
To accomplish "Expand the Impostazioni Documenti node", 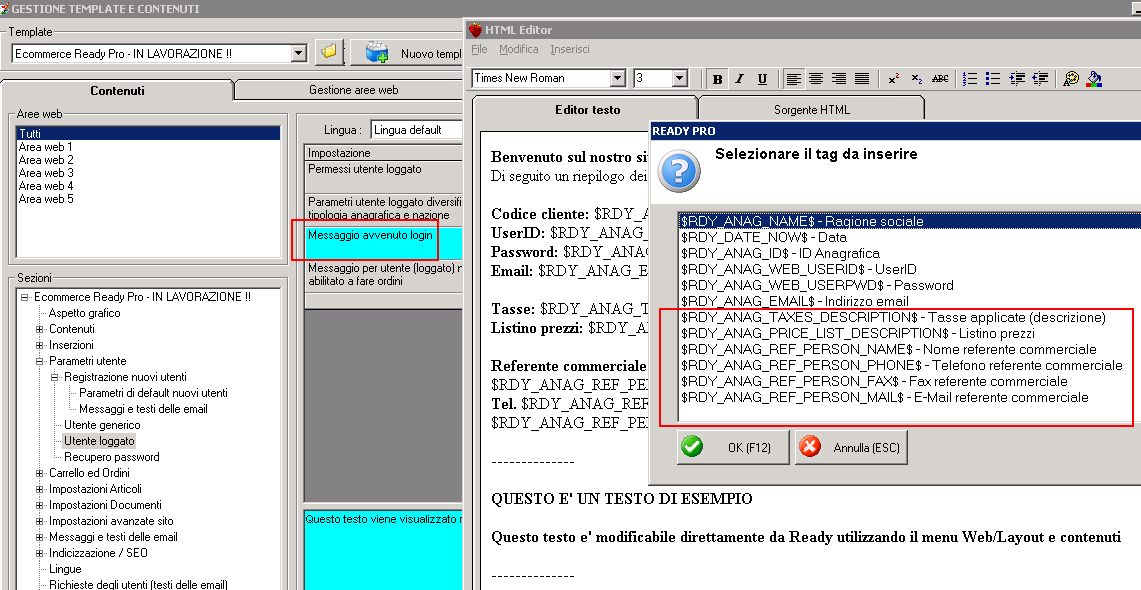I will point(40,505).
